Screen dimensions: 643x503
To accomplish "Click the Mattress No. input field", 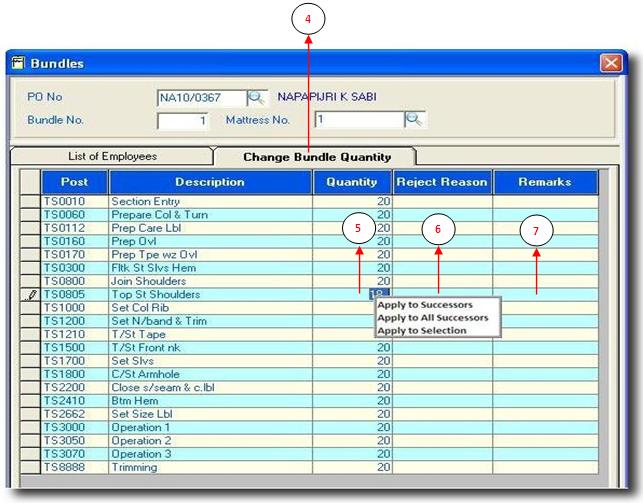I will 358,120.
